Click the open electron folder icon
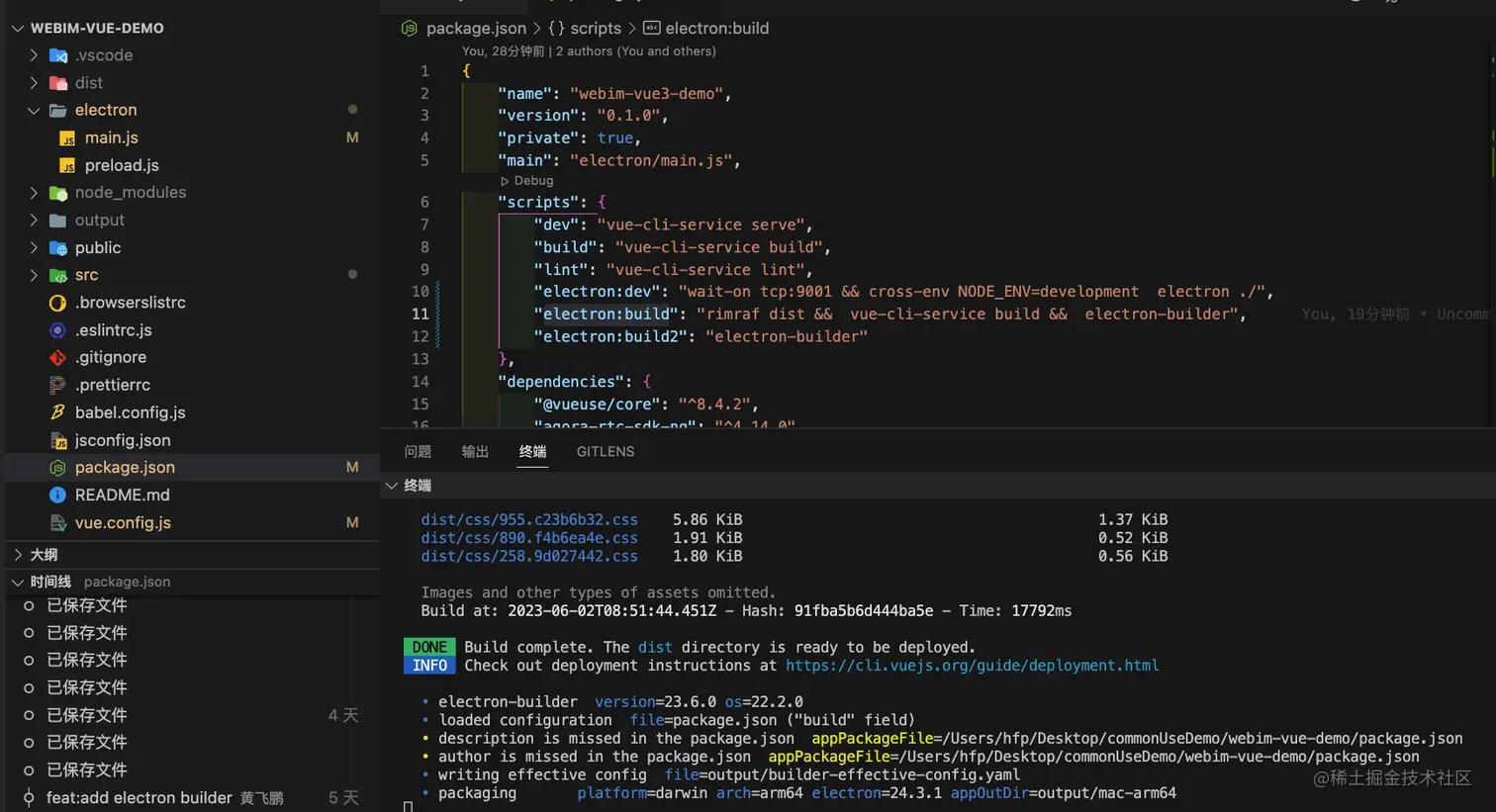 (58, 110)
